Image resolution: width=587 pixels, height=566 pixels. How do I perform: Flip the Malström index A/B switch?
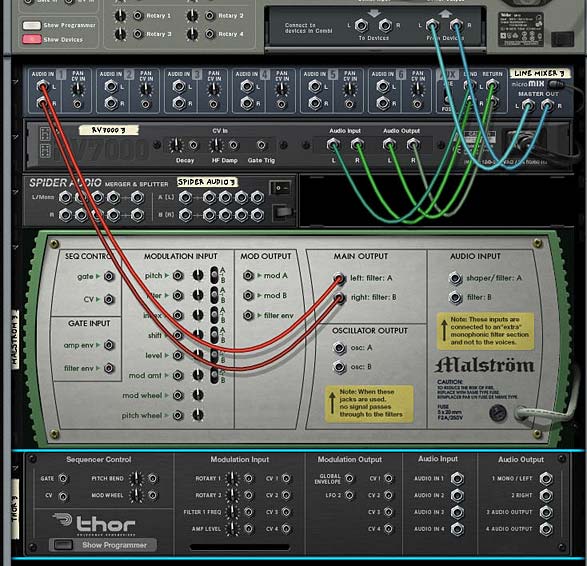pyautogui.click(x=215, y=315)
